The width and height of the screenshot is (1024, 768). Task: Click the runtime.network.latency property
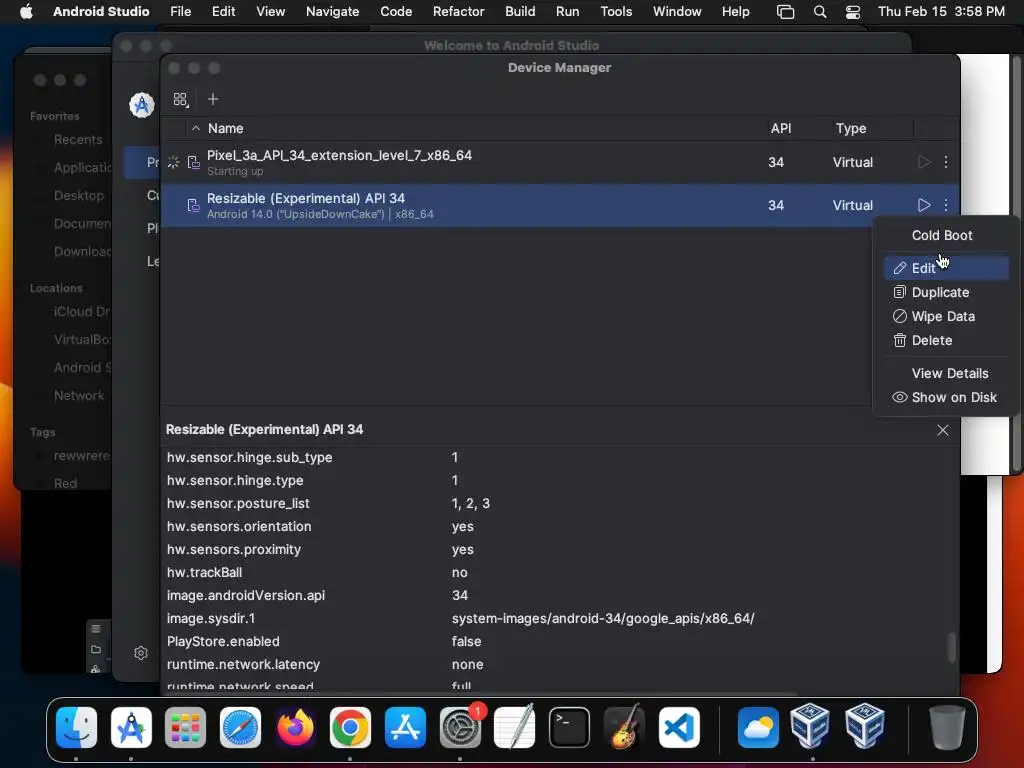243,664
